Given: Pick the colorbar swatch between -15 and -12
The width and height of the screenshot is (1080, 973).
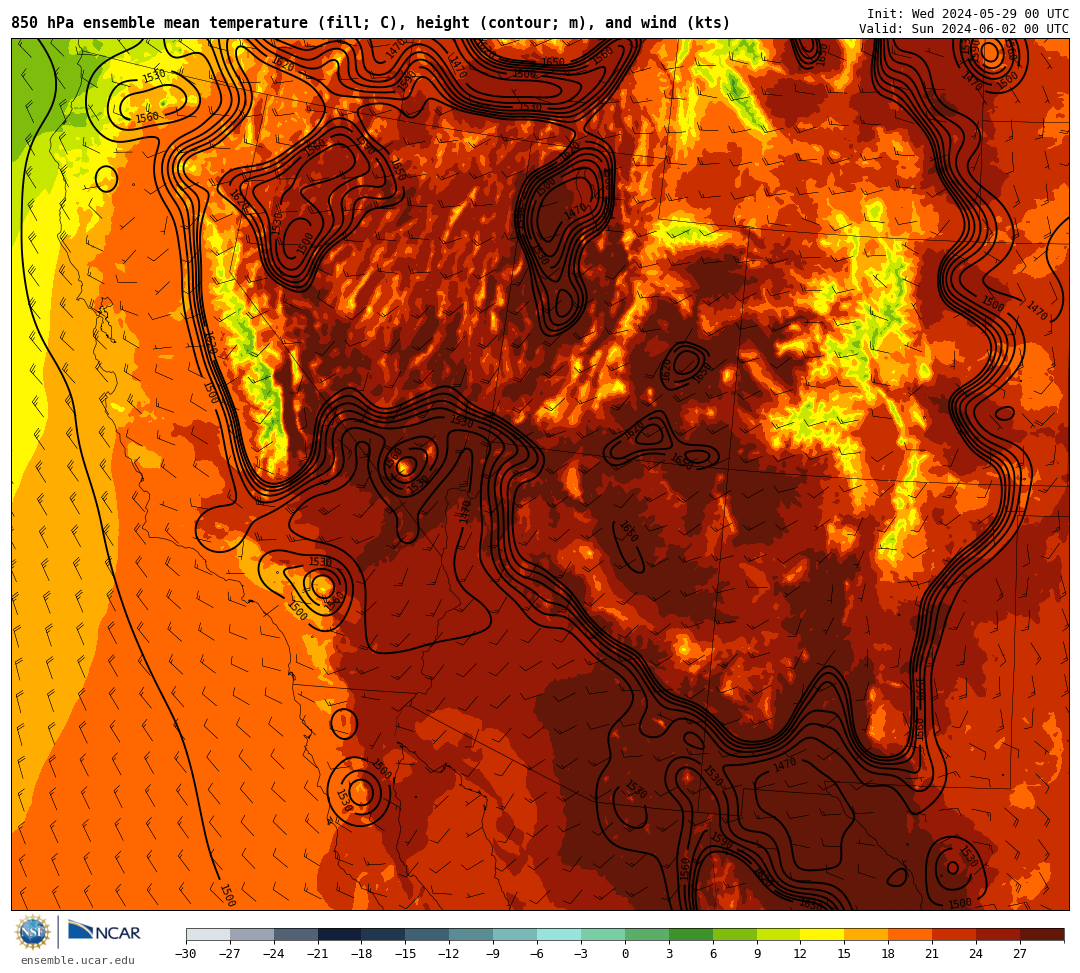Looking at the screenshot, I should [x=427, y=934].
